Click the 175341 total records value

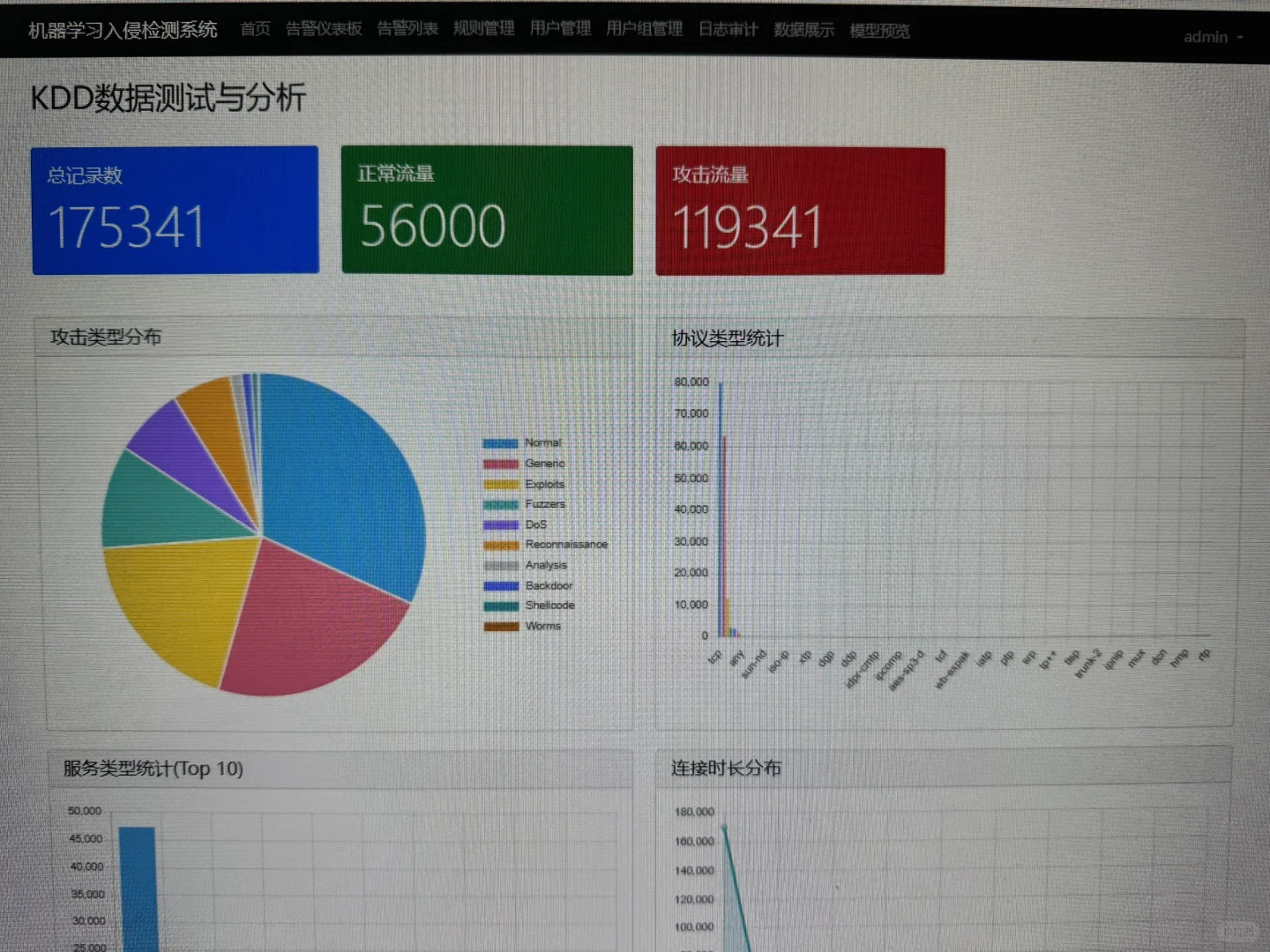click(126, 227)
